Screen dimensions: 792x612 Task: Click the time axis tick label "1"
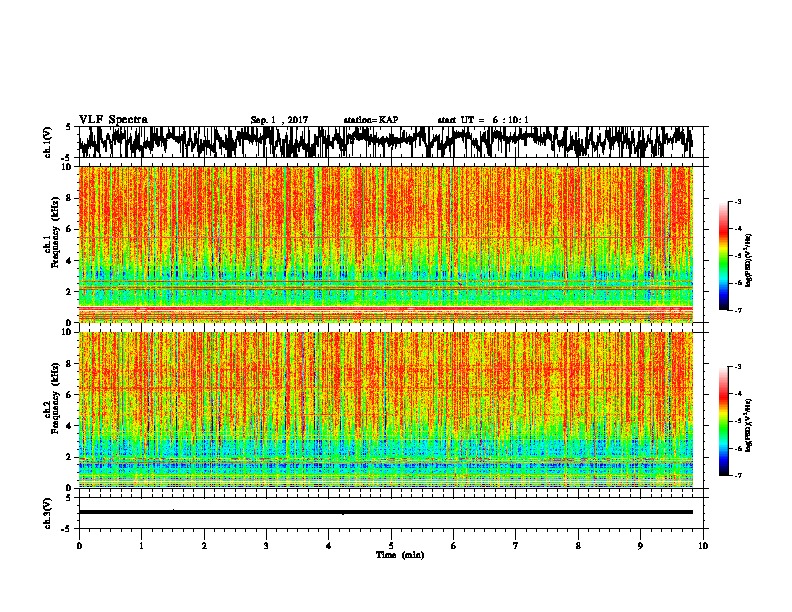[141, 546]
